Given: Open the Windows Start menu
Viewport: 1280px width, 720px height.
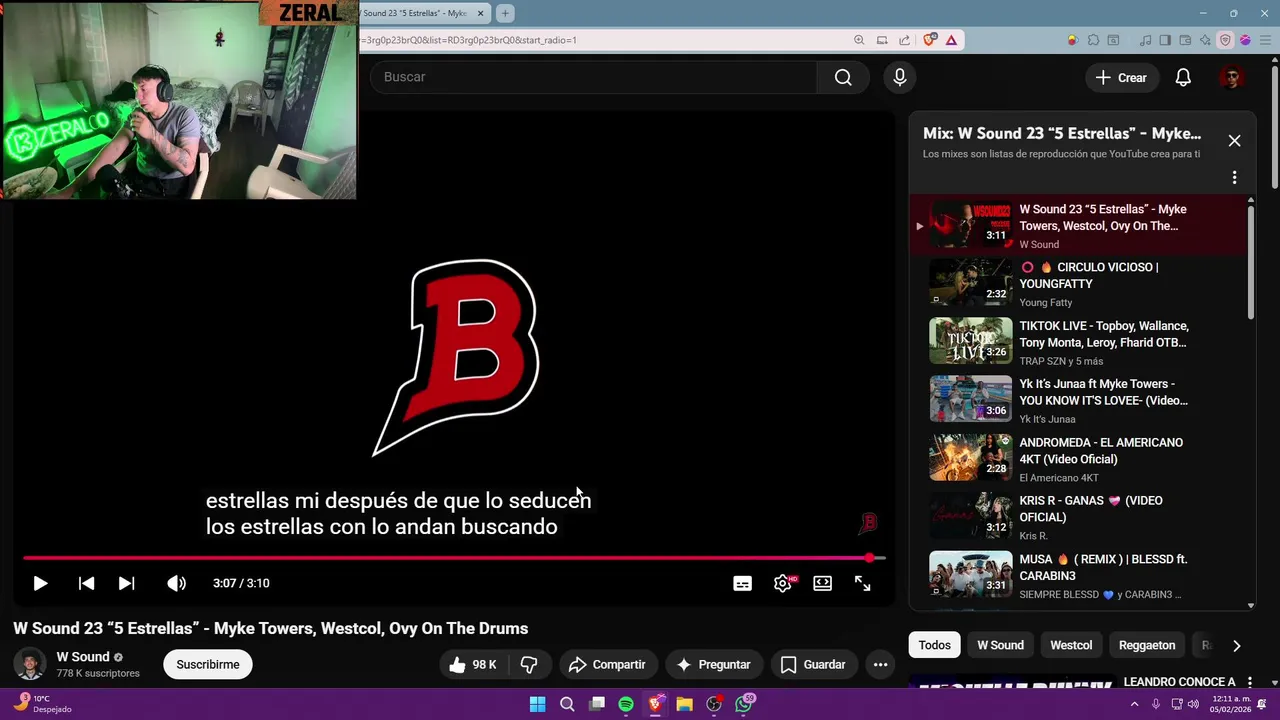Looking at the screenshot, I should [x=537, y=704].
